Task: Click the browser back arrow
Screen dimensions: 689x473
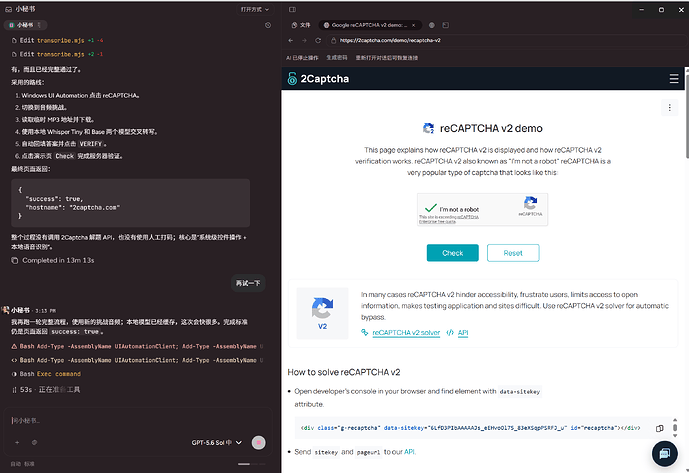Action: [x=290, y=40]
